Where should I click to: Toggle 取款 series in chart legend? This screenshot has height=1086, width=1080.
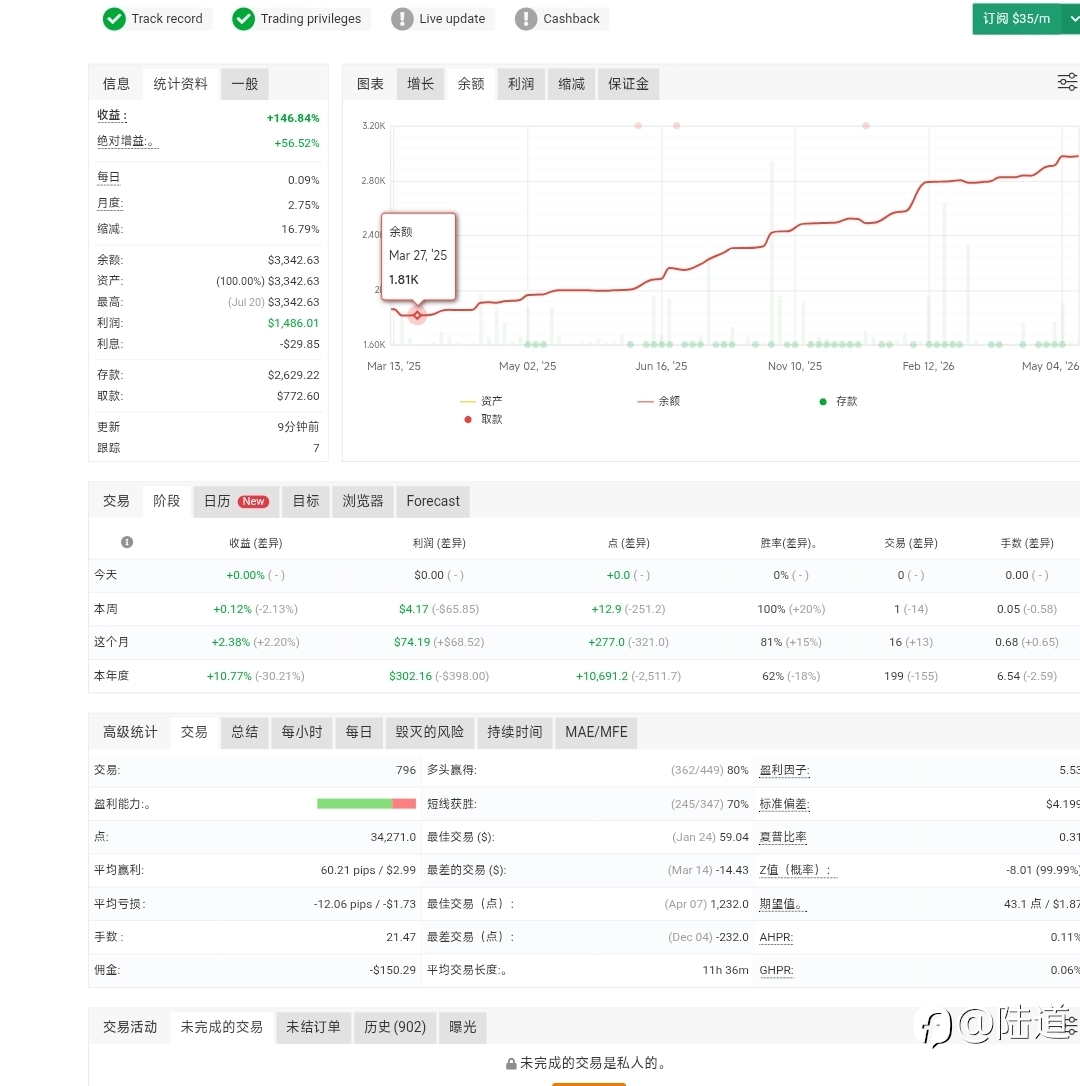point(483,419)
